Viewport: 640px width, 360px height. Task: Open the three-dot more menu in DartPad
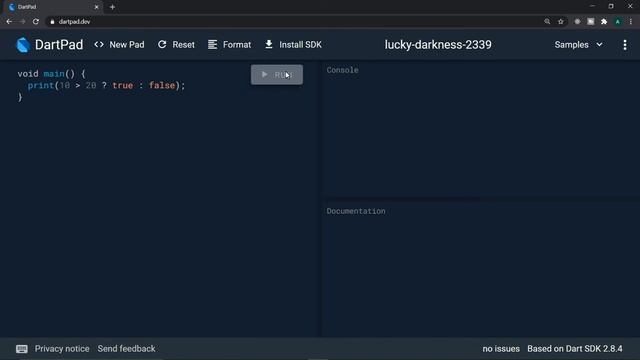point(625,45)
